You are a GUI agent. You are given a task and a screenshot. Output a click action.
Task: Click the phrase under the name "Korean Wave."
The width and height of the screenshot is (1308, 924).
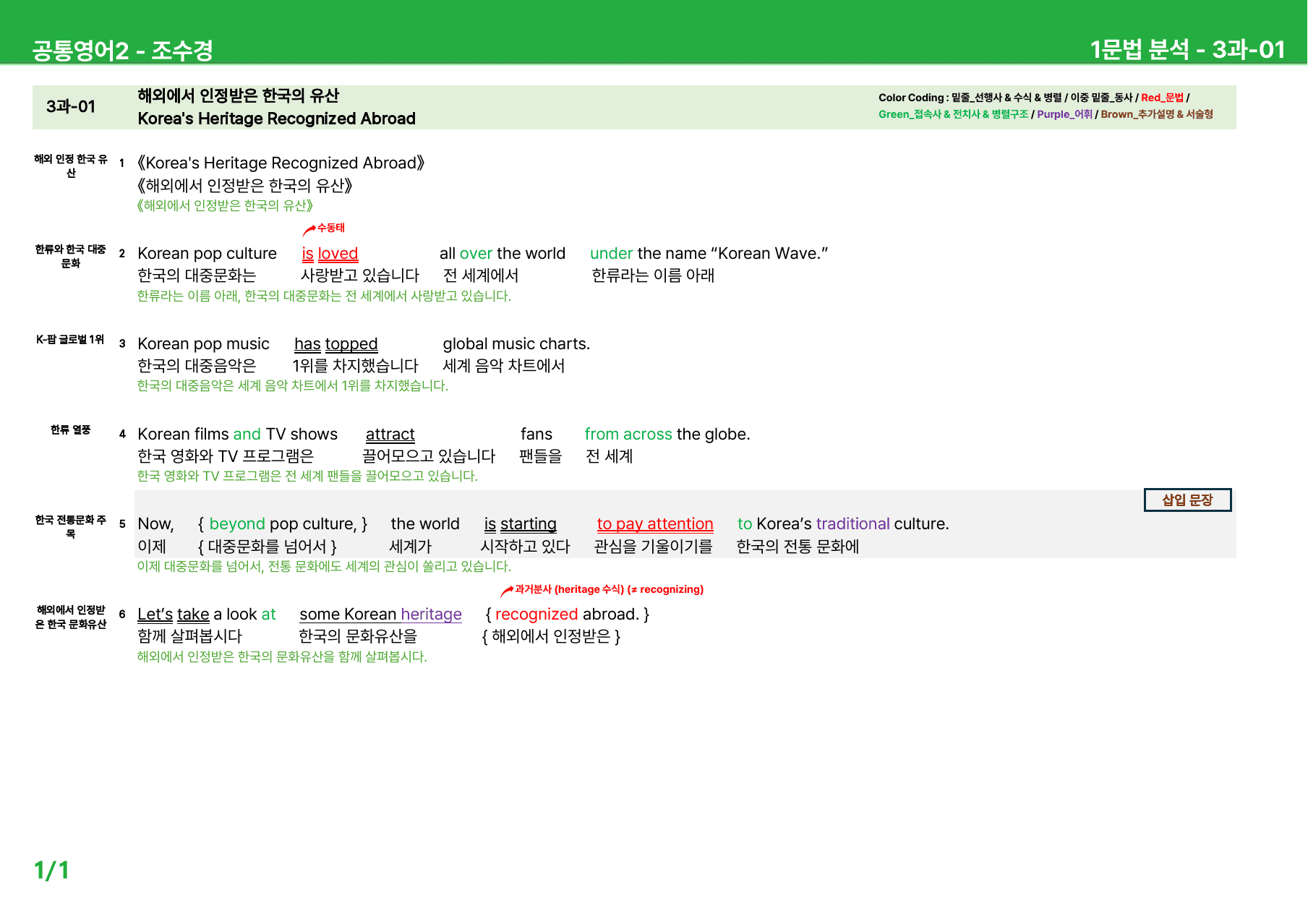pos(709,254)
